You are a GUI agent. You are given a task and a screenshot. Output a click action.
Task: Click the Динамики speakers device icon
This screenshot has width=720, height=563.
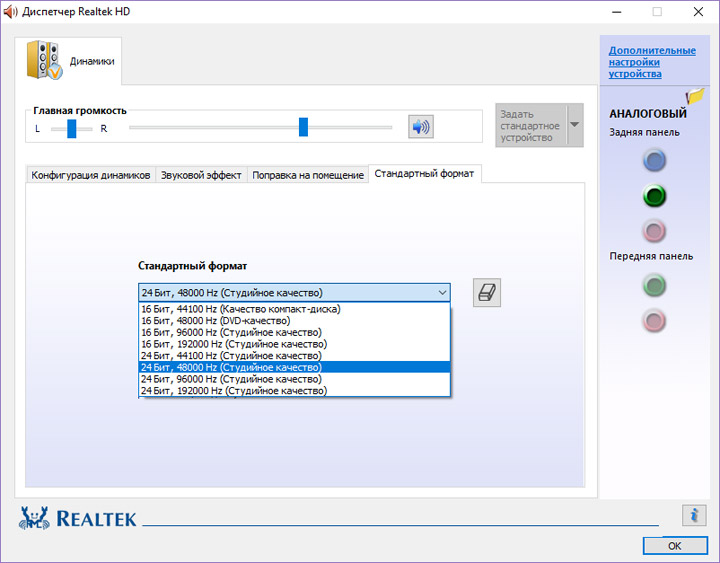pos(44,60)
